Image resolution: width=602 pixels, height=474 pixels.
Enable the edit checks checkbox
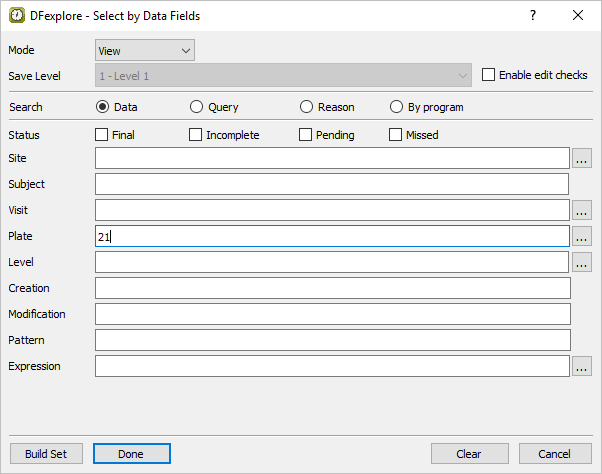pos(489,75)
